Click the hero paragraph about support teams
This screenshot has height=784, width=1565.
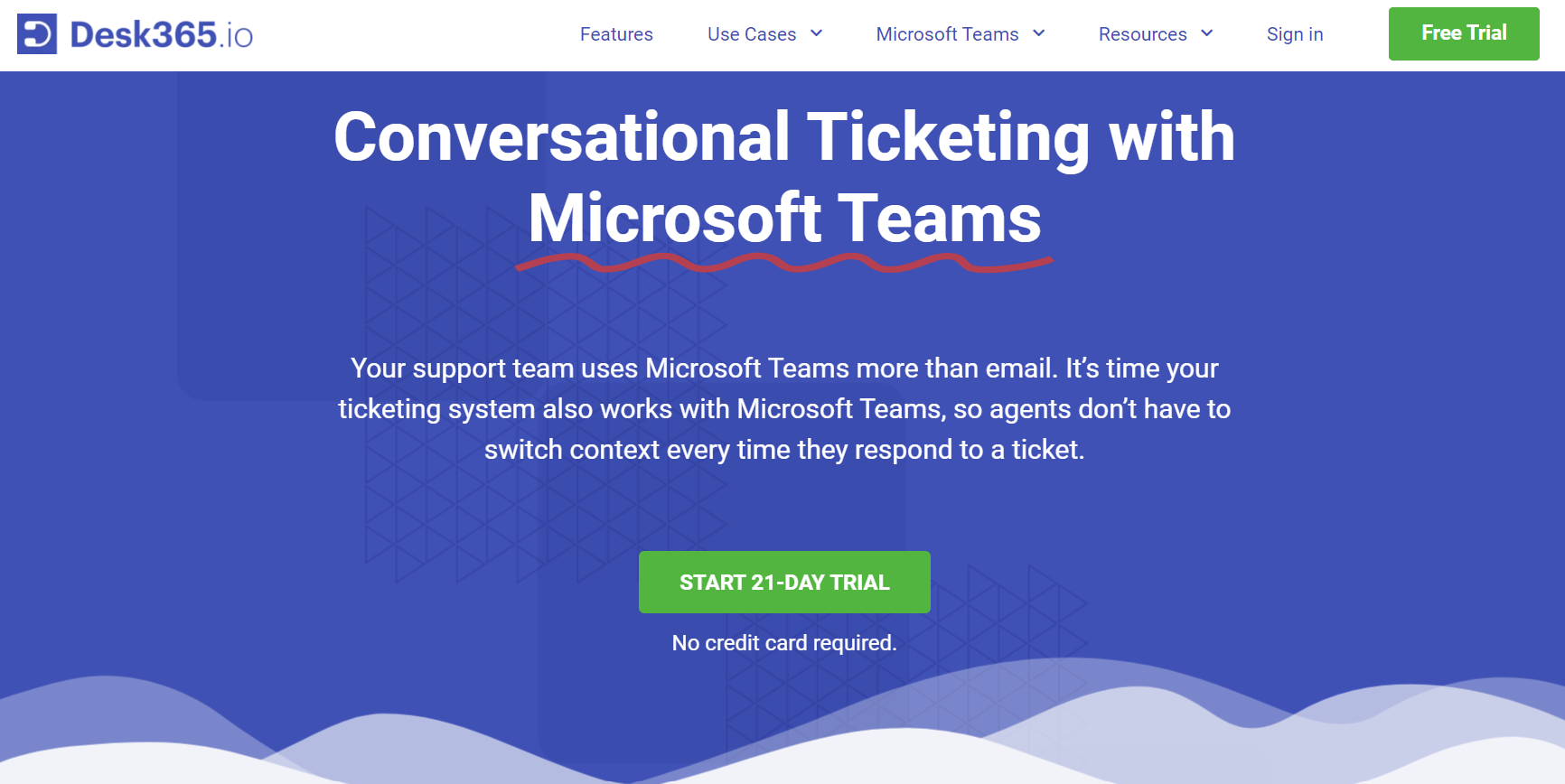784,408
